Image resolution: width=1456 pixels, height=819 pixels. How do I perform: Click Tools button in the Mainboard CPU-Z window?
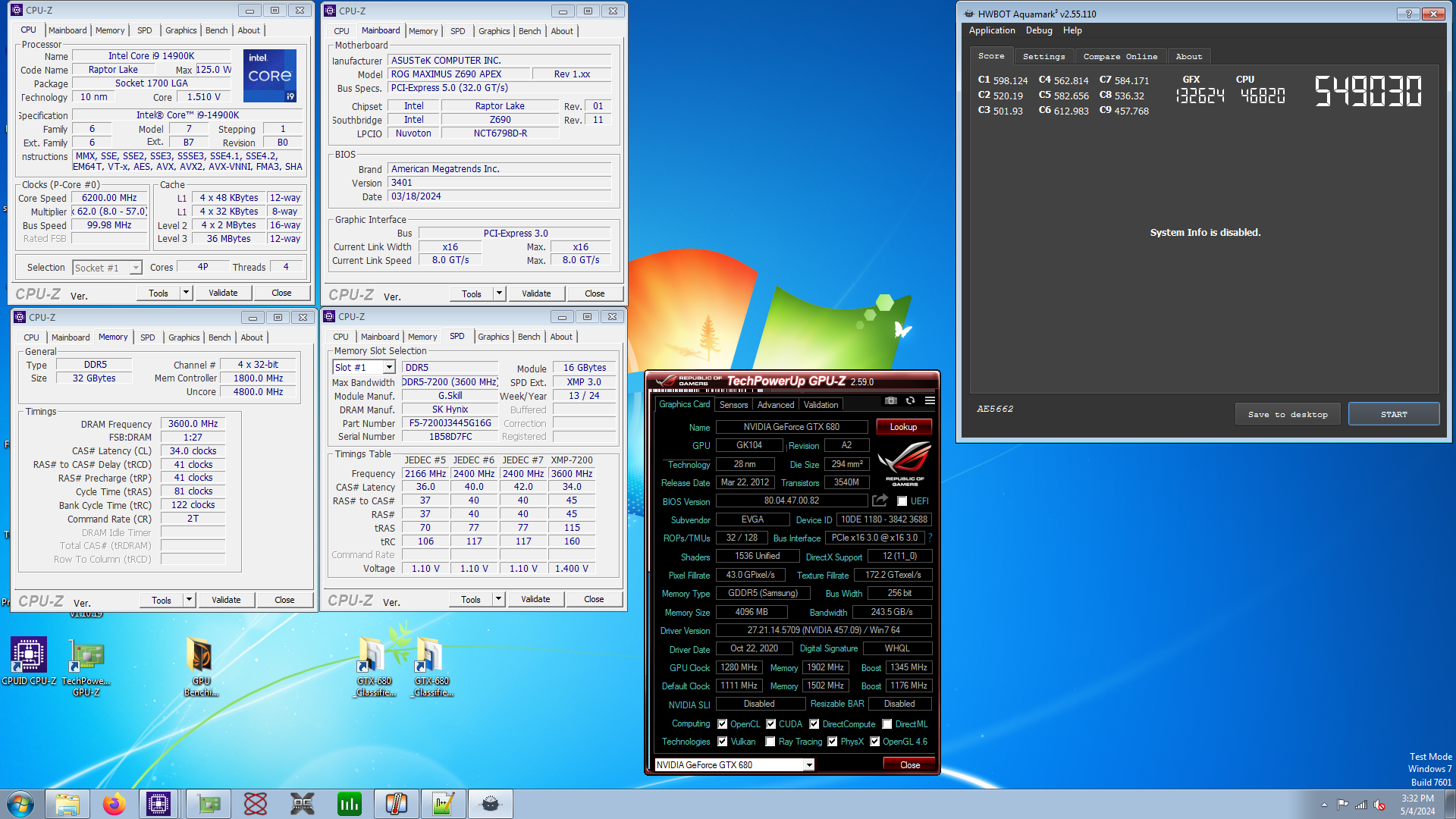472,293
